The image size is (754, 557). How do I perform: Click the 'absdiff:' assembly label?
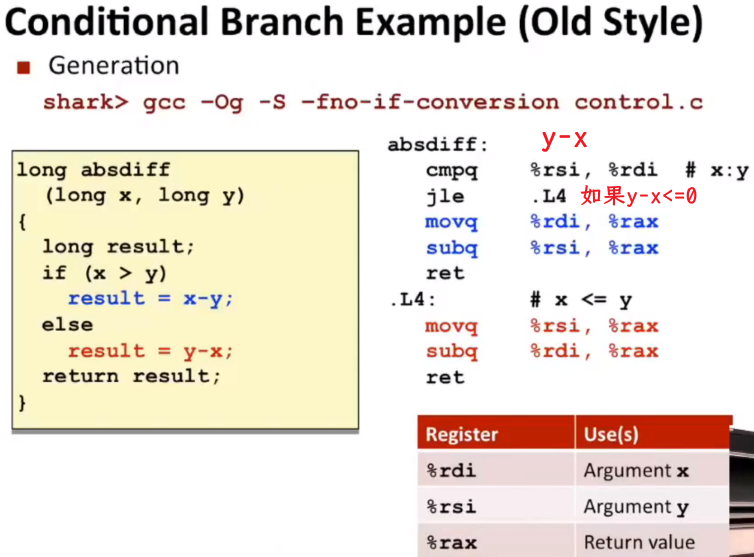pyautogui.click(x=438, y=145)
